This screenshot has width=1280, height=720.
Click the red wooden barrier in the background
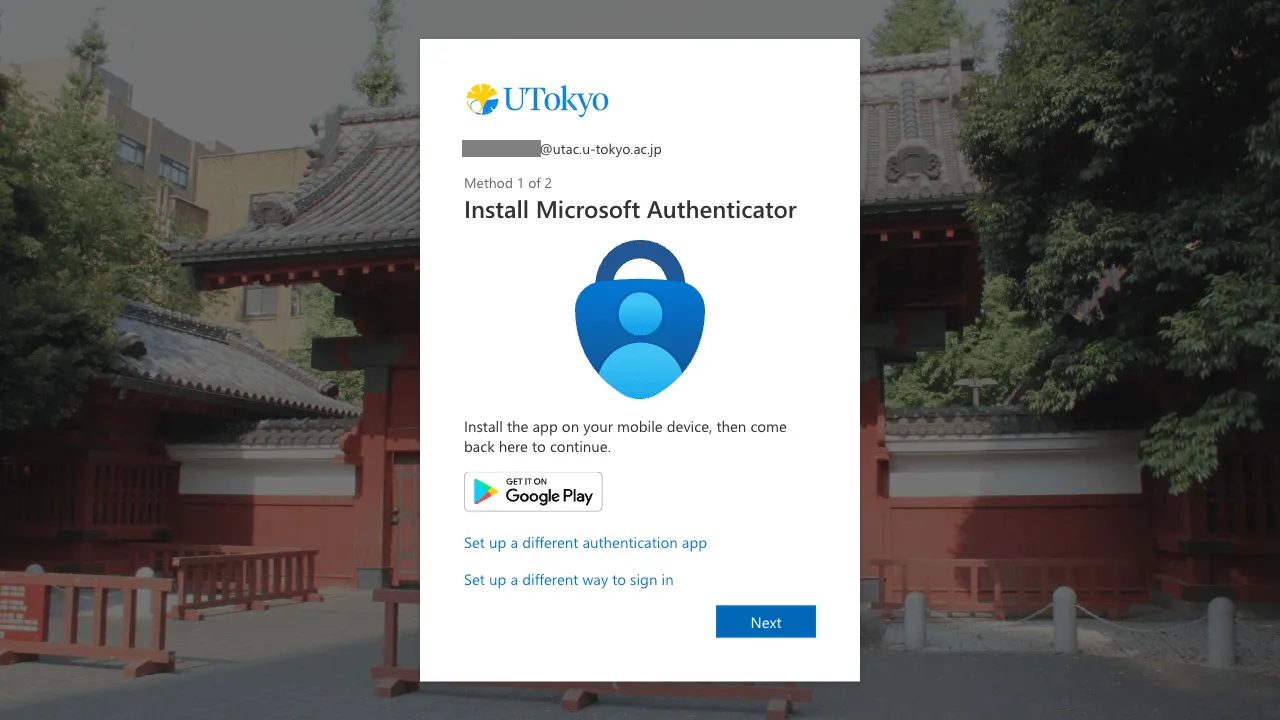tap(85, 620)
